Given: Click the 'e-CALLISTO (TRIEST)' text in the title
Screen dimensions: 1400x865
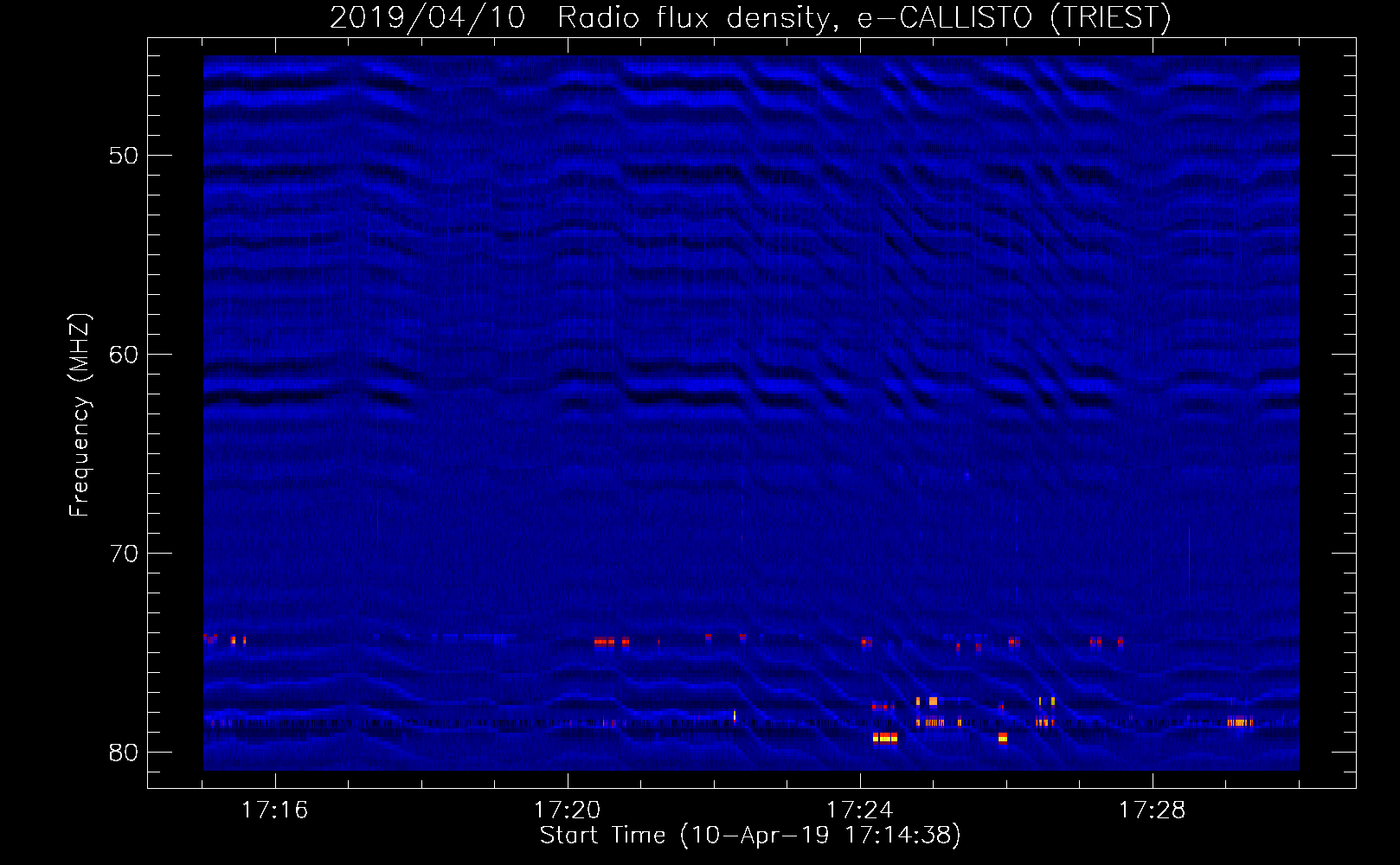Looking at the screenshot, I should coord(1014,17).
